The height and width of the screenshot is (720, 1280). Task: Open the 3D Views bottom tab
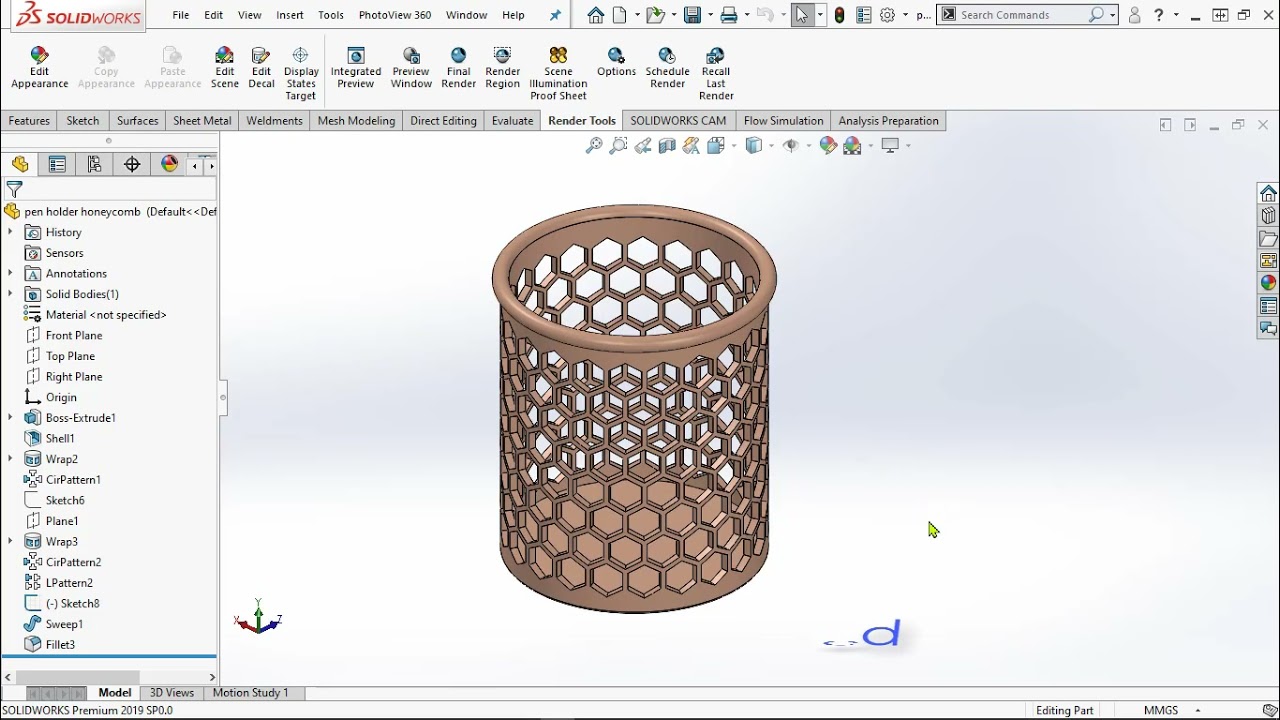pos(172,693)
